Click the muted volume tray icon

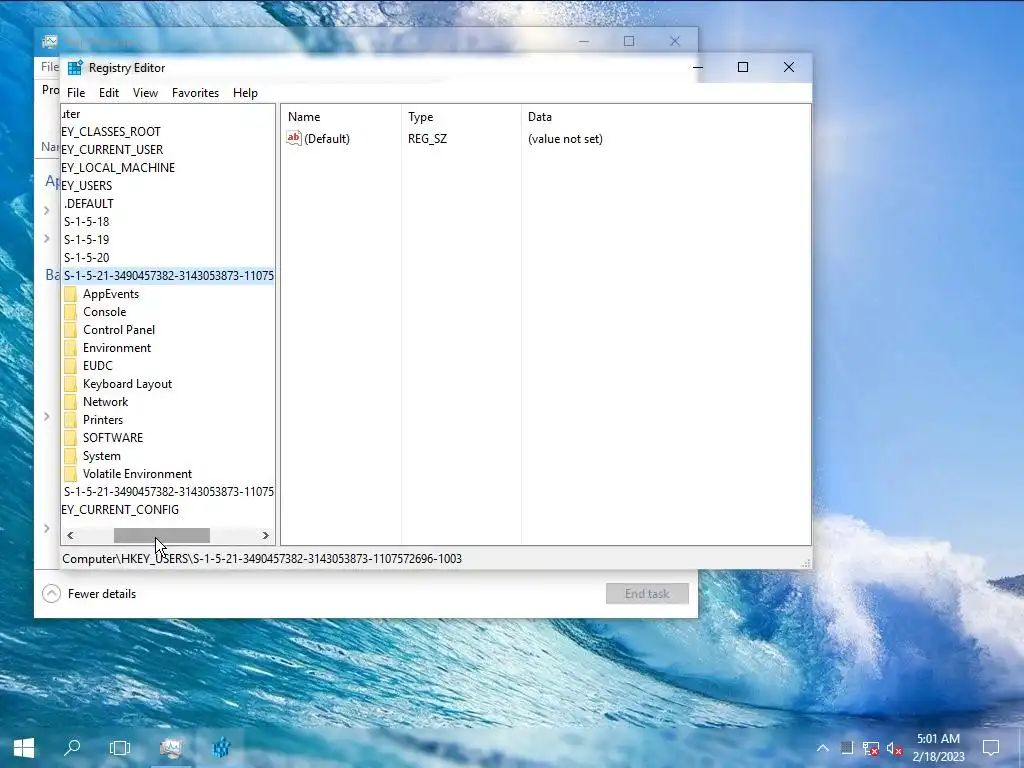[x=895, y=748]
